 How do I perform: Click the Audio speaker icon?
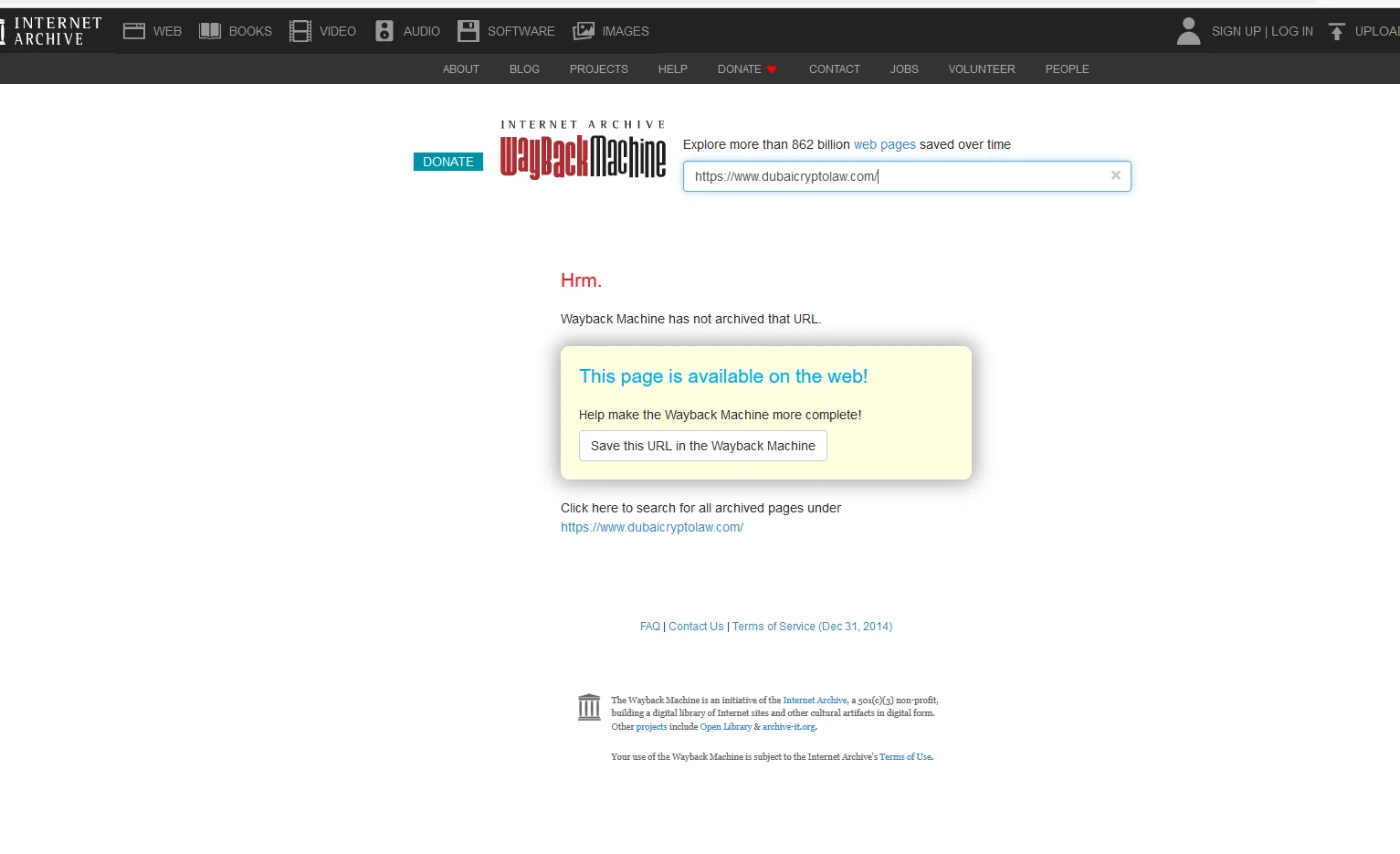pos(384,31)
